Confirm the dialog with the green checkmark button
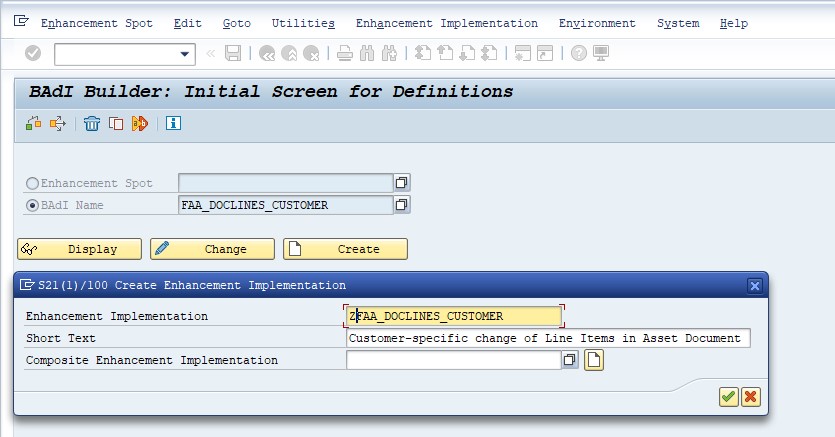 [x=728, y=397]
